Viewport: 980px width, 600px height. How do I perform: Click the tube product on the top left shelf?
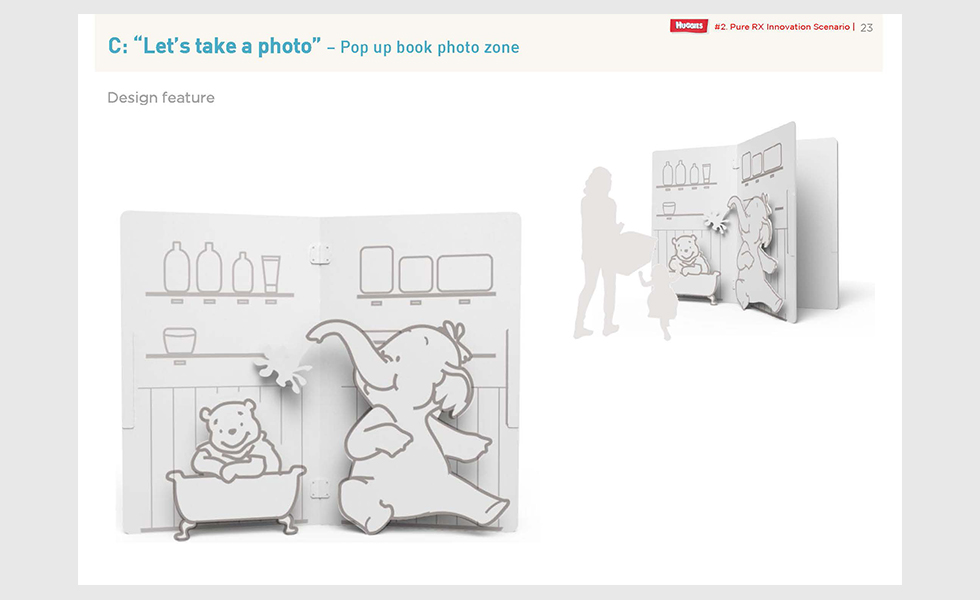click(271, 274)
